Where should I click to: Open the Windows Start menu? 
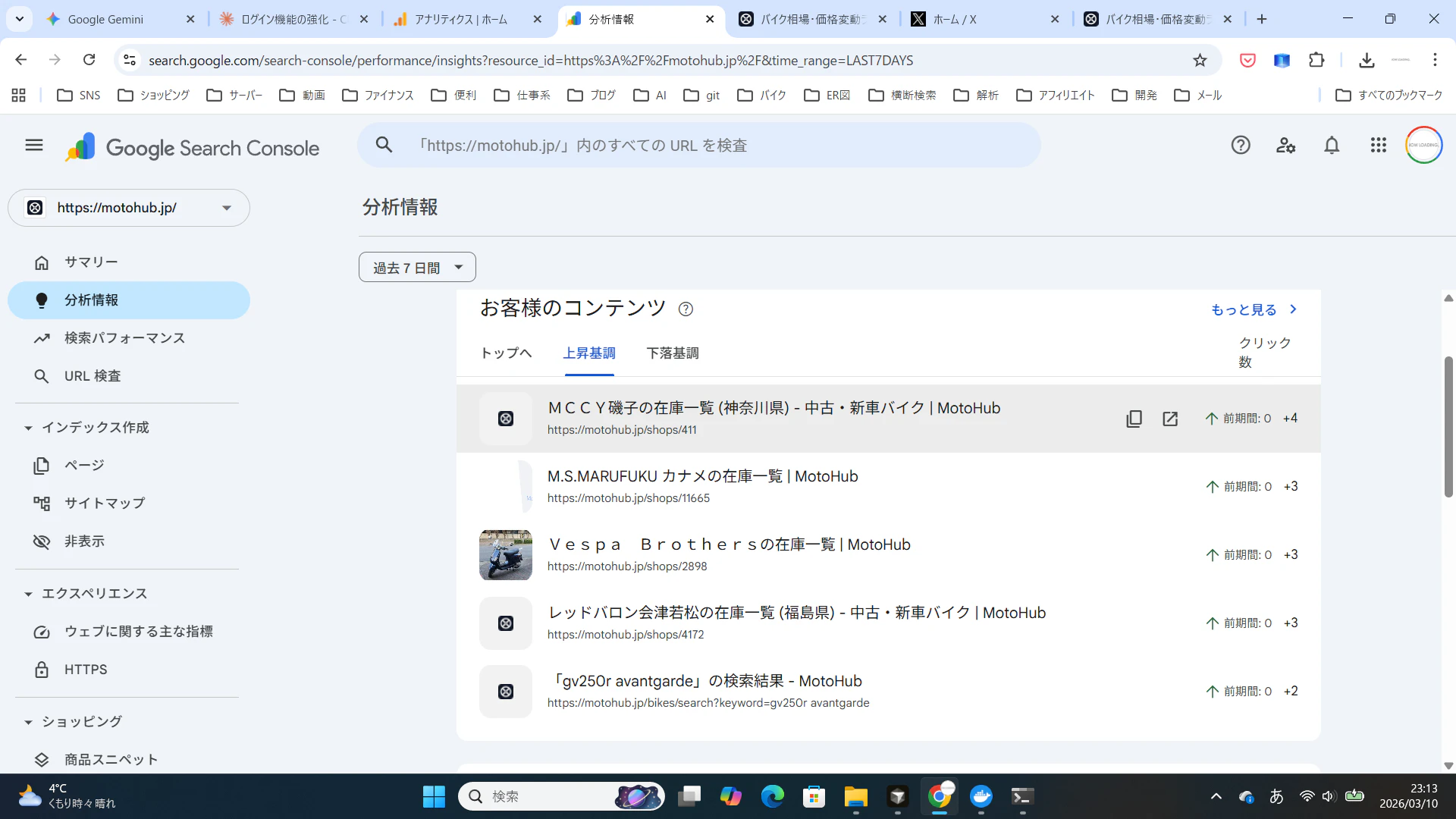point(434,796)
